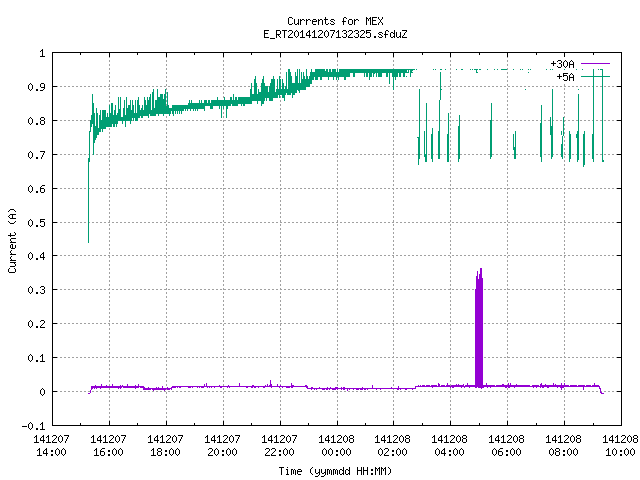Click the y-axis tick value 0.2
This screenshot has width=640, height=480.
click(36, 324)
